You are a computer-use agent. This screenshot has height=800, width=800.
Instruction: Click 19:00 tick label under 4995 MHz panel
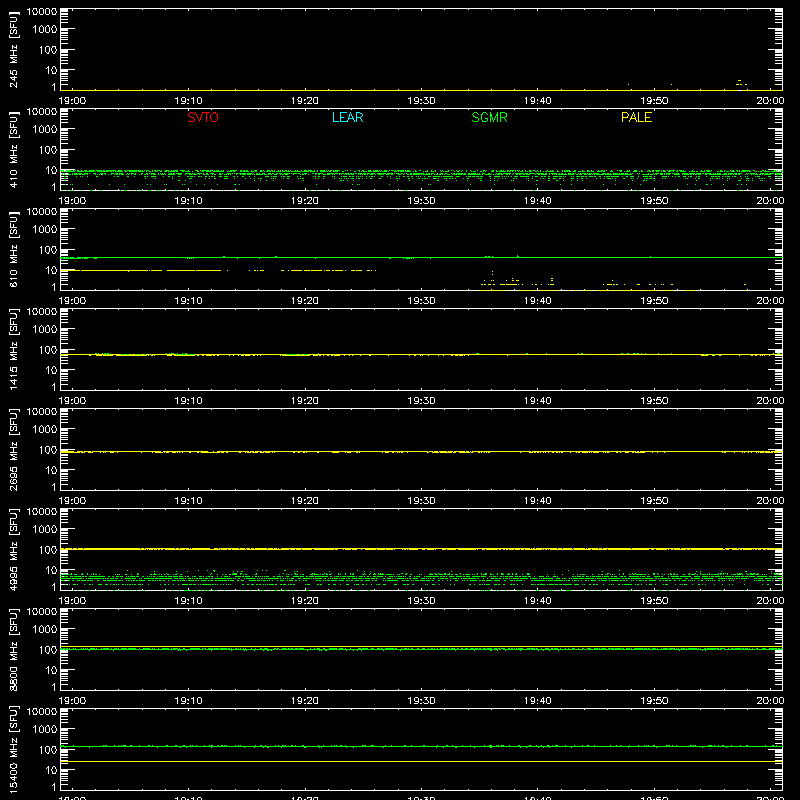click(72, 601)
